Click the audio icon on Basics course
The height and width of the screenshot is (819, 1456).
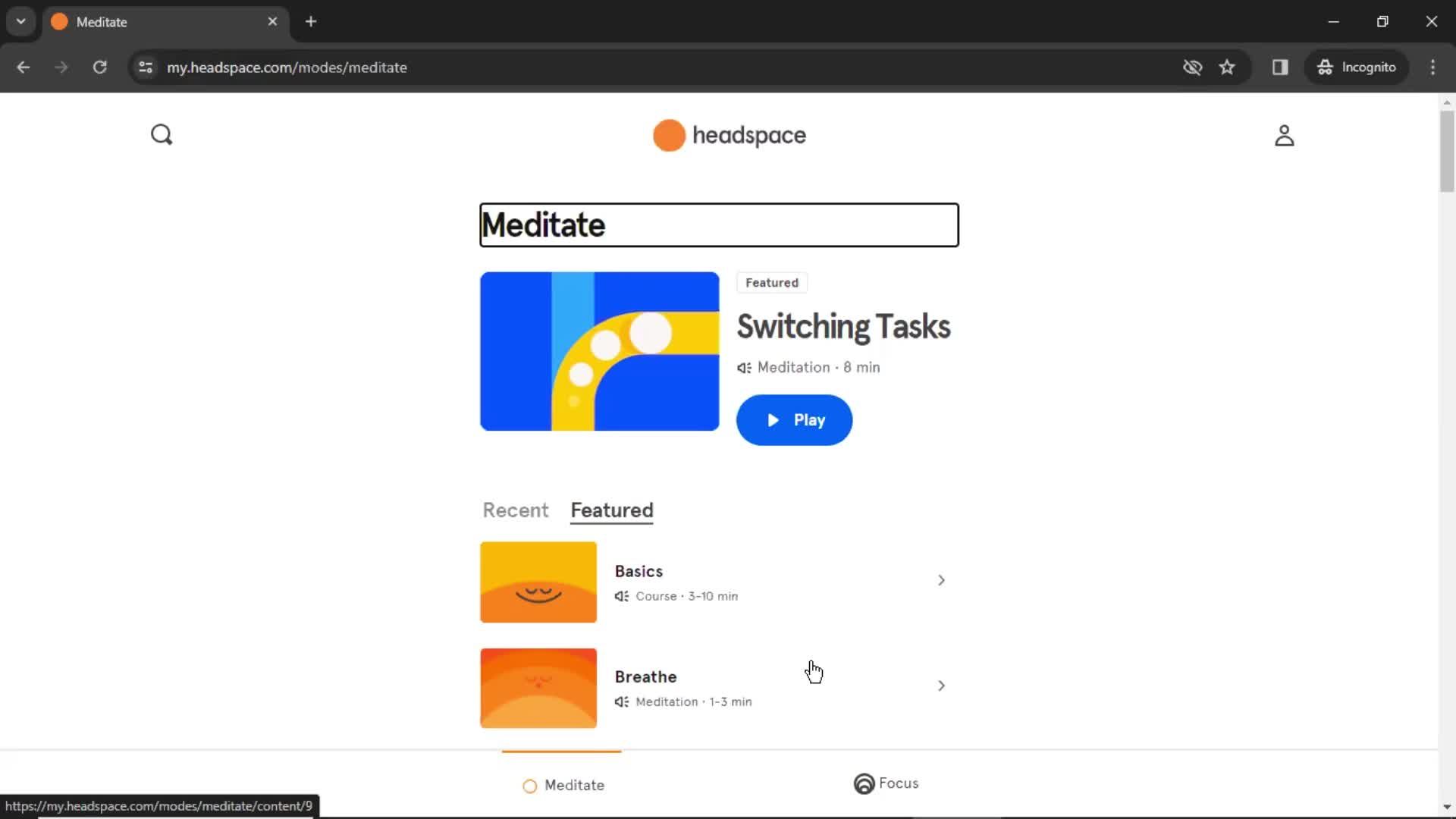(x=621, y=596)
